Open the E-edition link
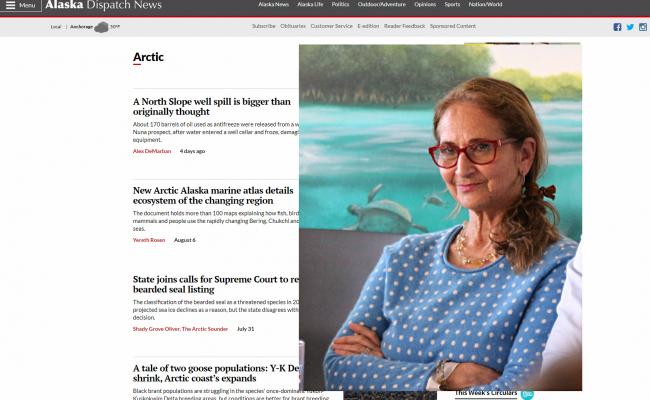This screenshot has width=650, height=400. click(368, 26)
